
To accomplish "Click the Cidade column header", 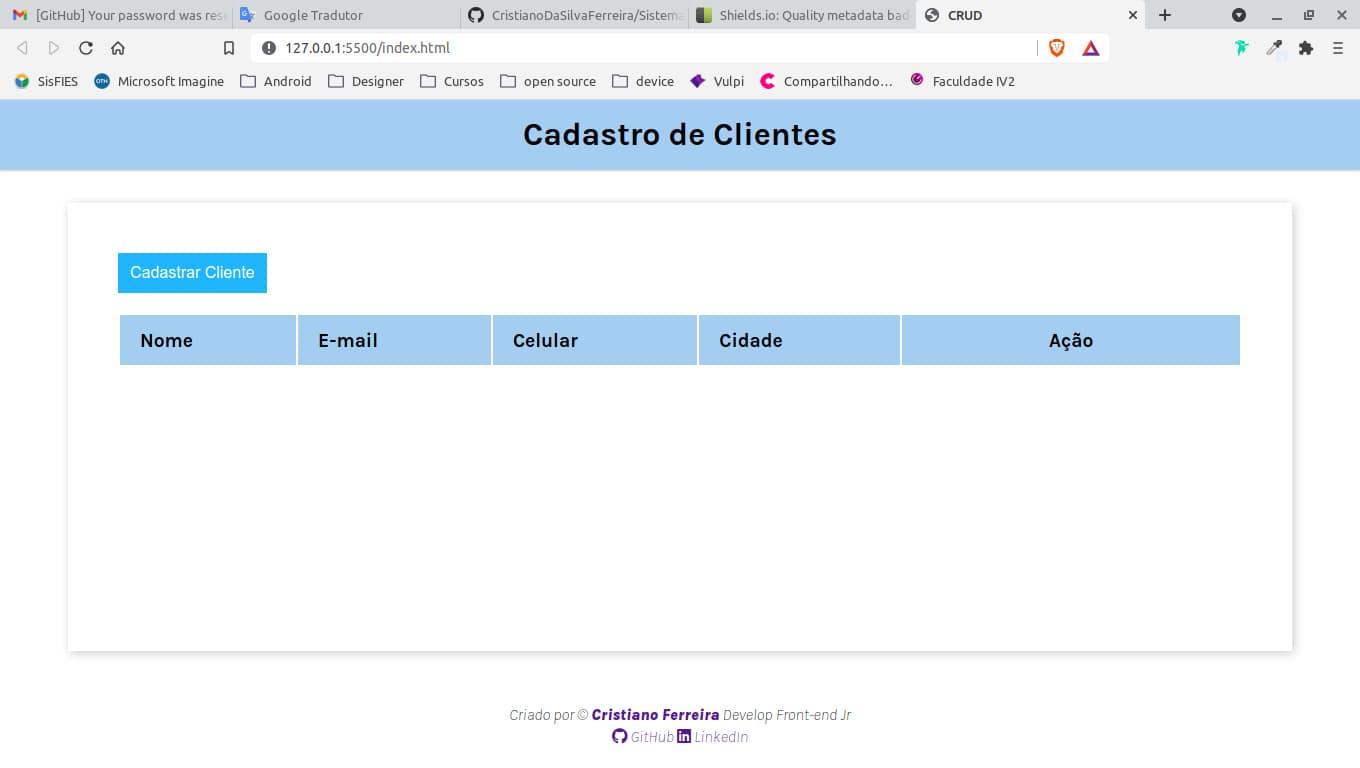I will pyautogui.click(x=799, y=340).
